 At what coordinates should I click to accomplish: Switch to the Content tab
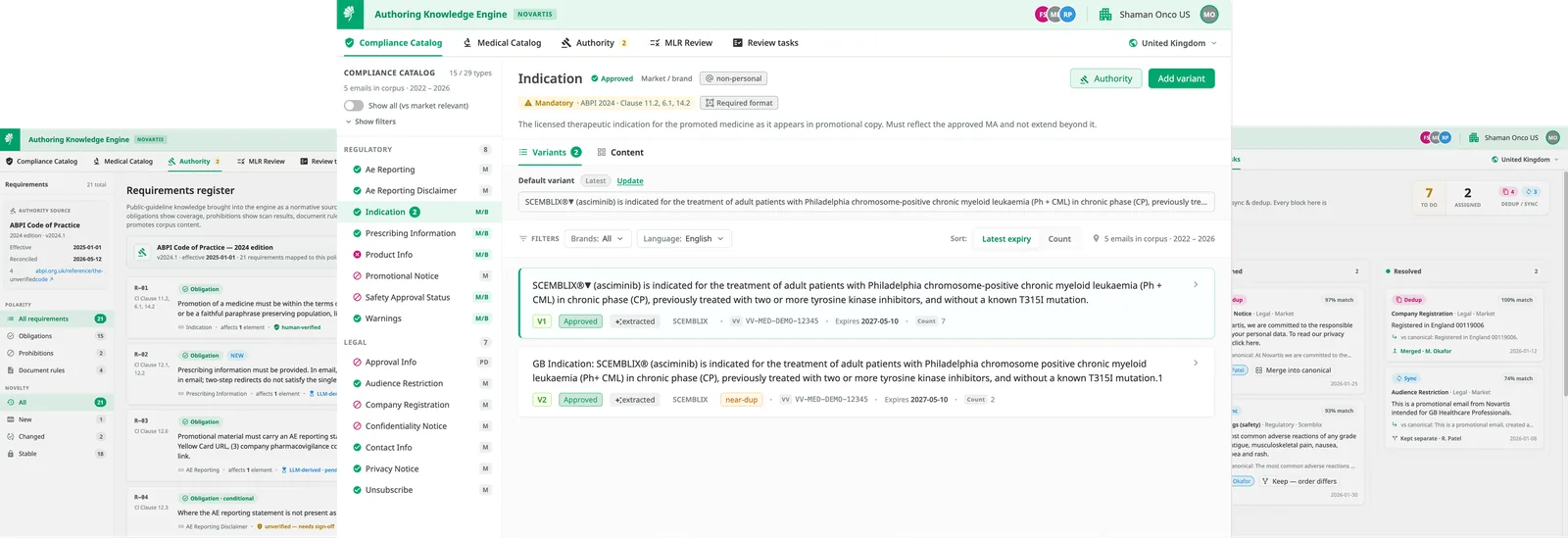(x=619, y=153)
